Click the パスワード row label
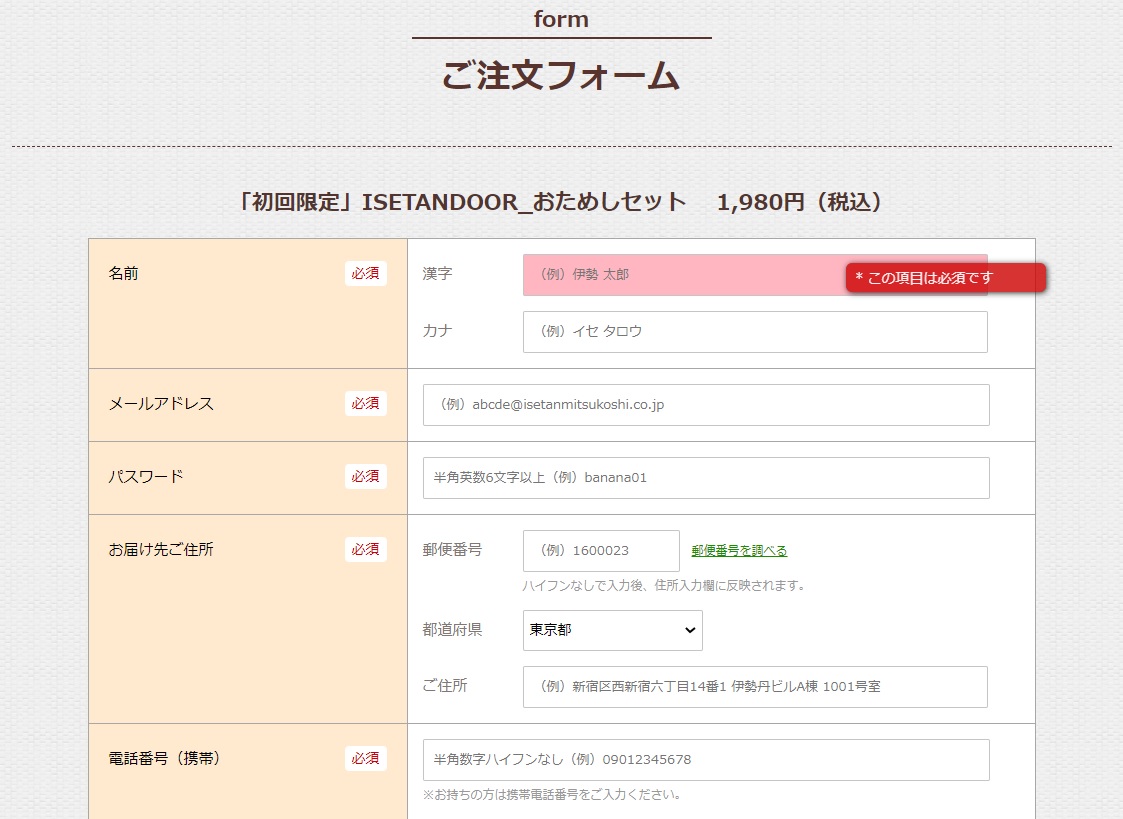Image resolution: width=1123 pixels, height=819 pixels. pos(146,477)
